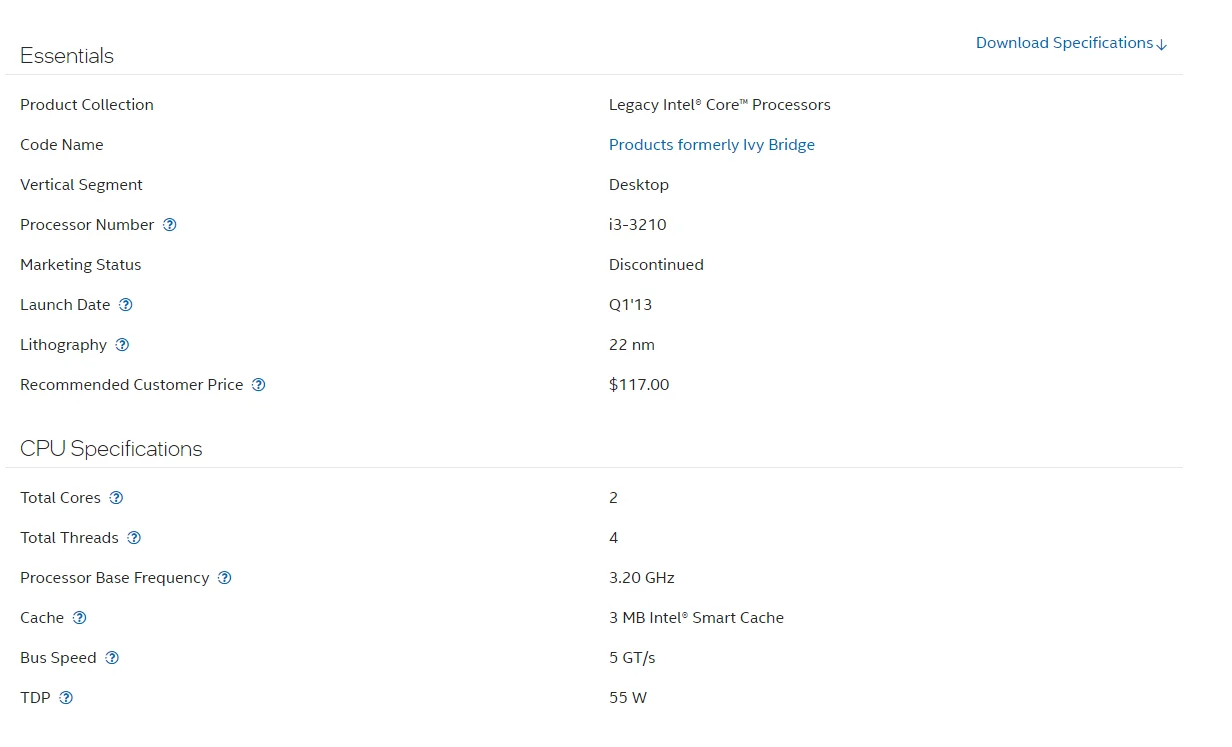Click the 3 MB Intel Smart Cache value
Viewport: 1232px width, 747px height.
(x=696, y=618)
